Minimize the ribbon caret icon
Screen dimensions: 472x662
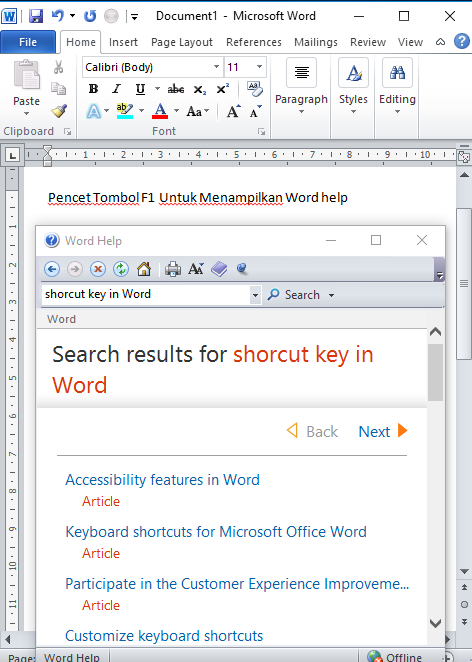coord(440,42)
